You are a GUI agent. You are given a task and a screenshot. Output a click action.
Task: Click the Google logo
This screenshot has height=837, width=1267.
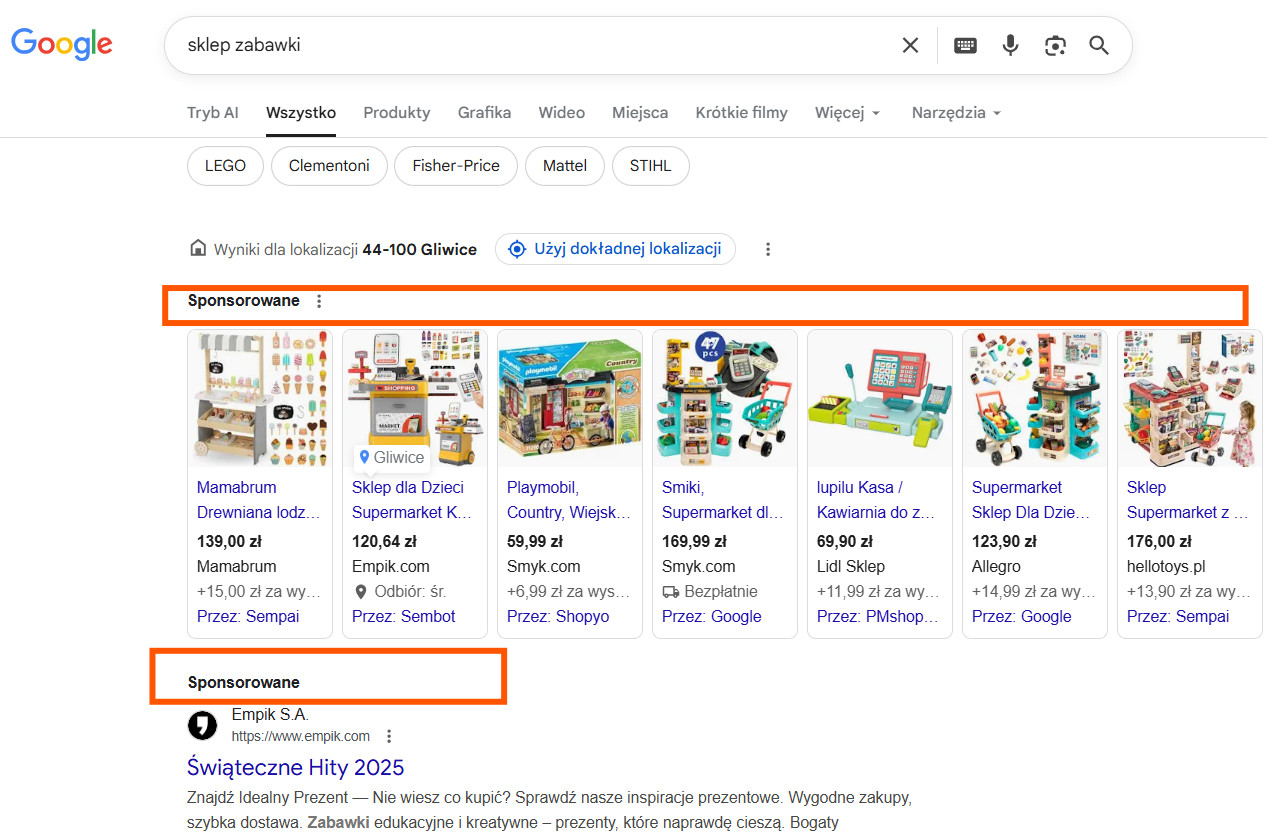pyautogui.click(x=61, y=44)
